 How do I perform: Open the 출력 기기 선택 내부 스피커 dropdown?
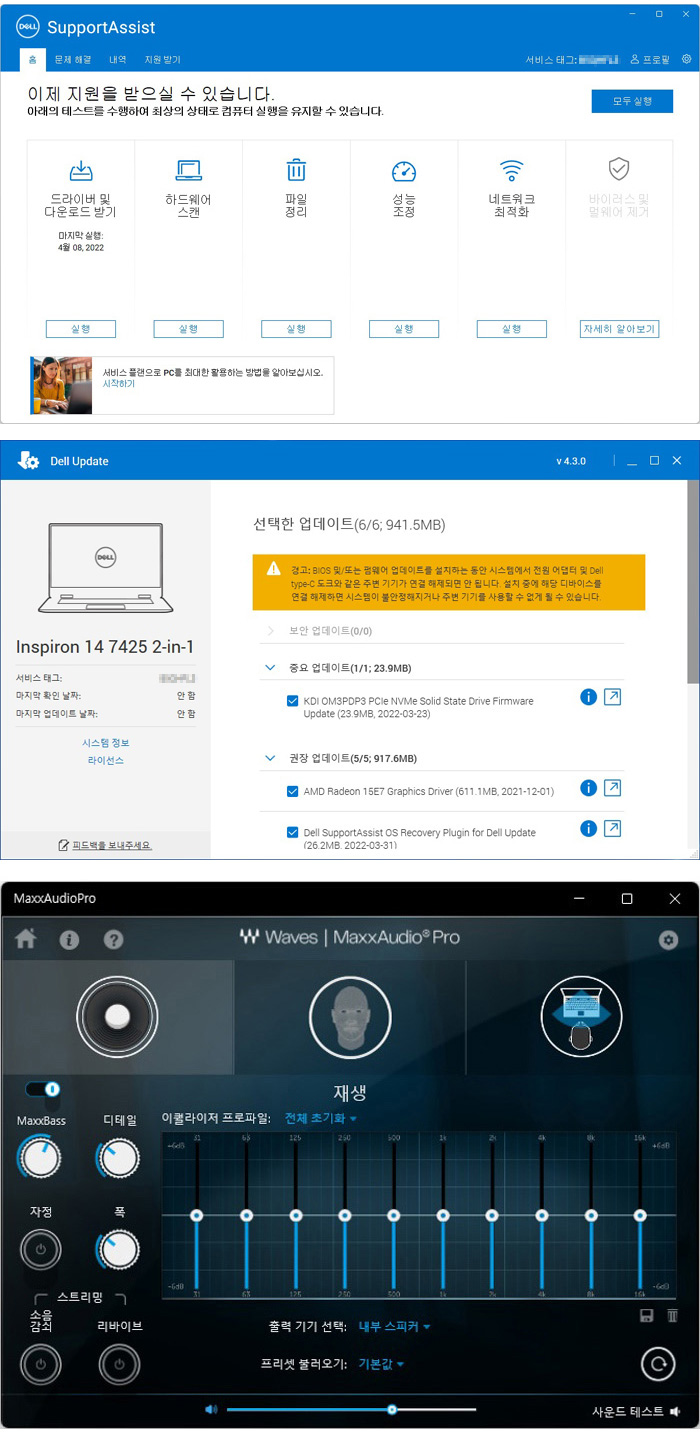coord(395,1326)
